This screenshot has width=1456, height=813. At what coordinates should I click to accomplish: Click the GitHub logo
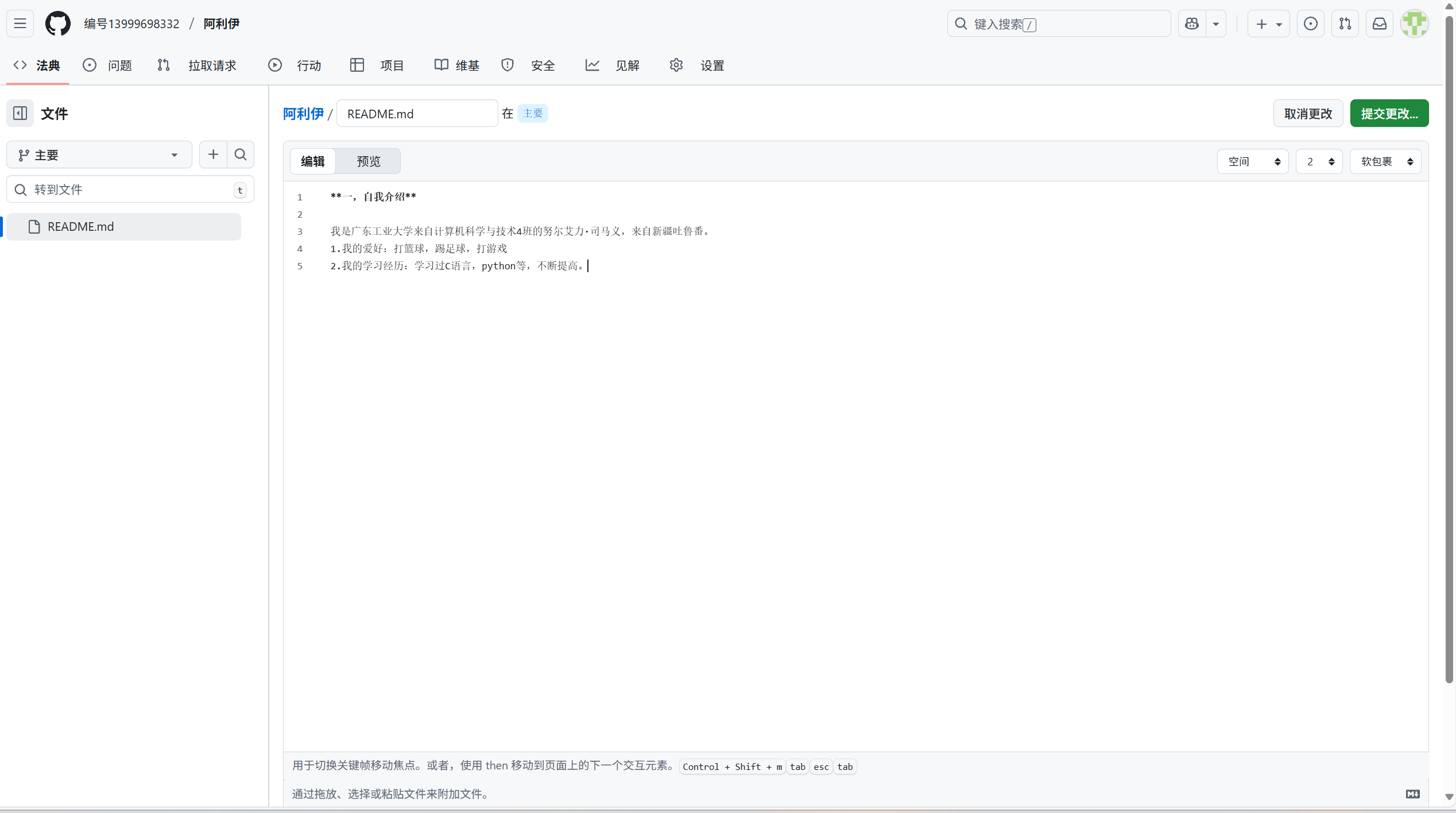[x=58, y=24]
